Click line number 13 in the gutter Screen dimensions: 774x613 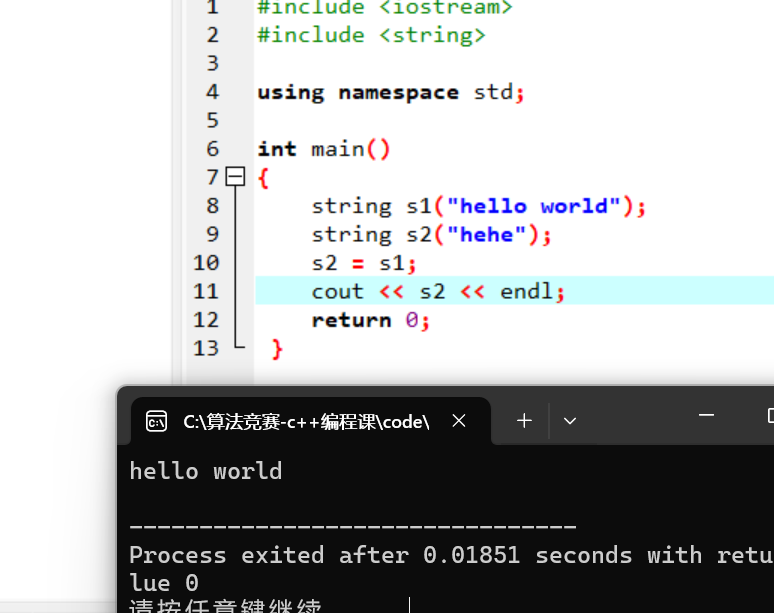click(x=206, y=348)
